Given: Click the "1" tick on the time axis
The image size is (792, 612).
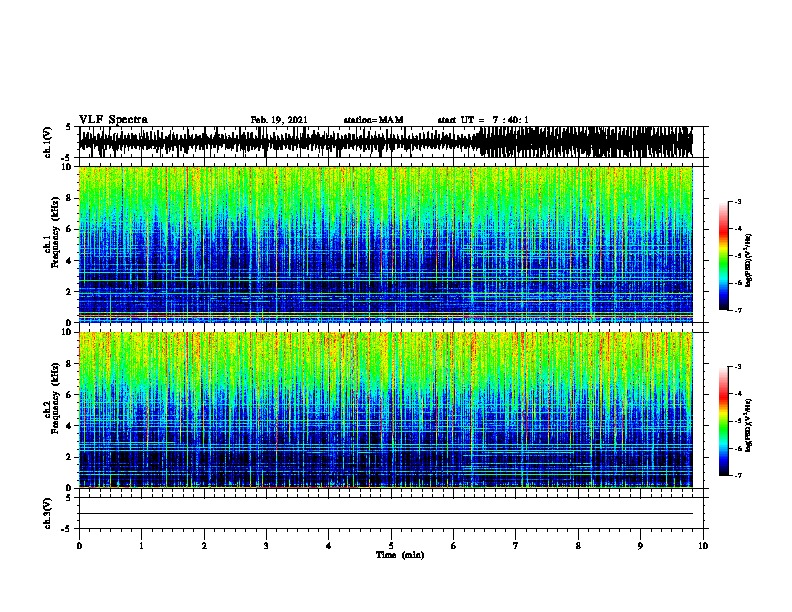Looking at the screenshot, I should point(141,546).
